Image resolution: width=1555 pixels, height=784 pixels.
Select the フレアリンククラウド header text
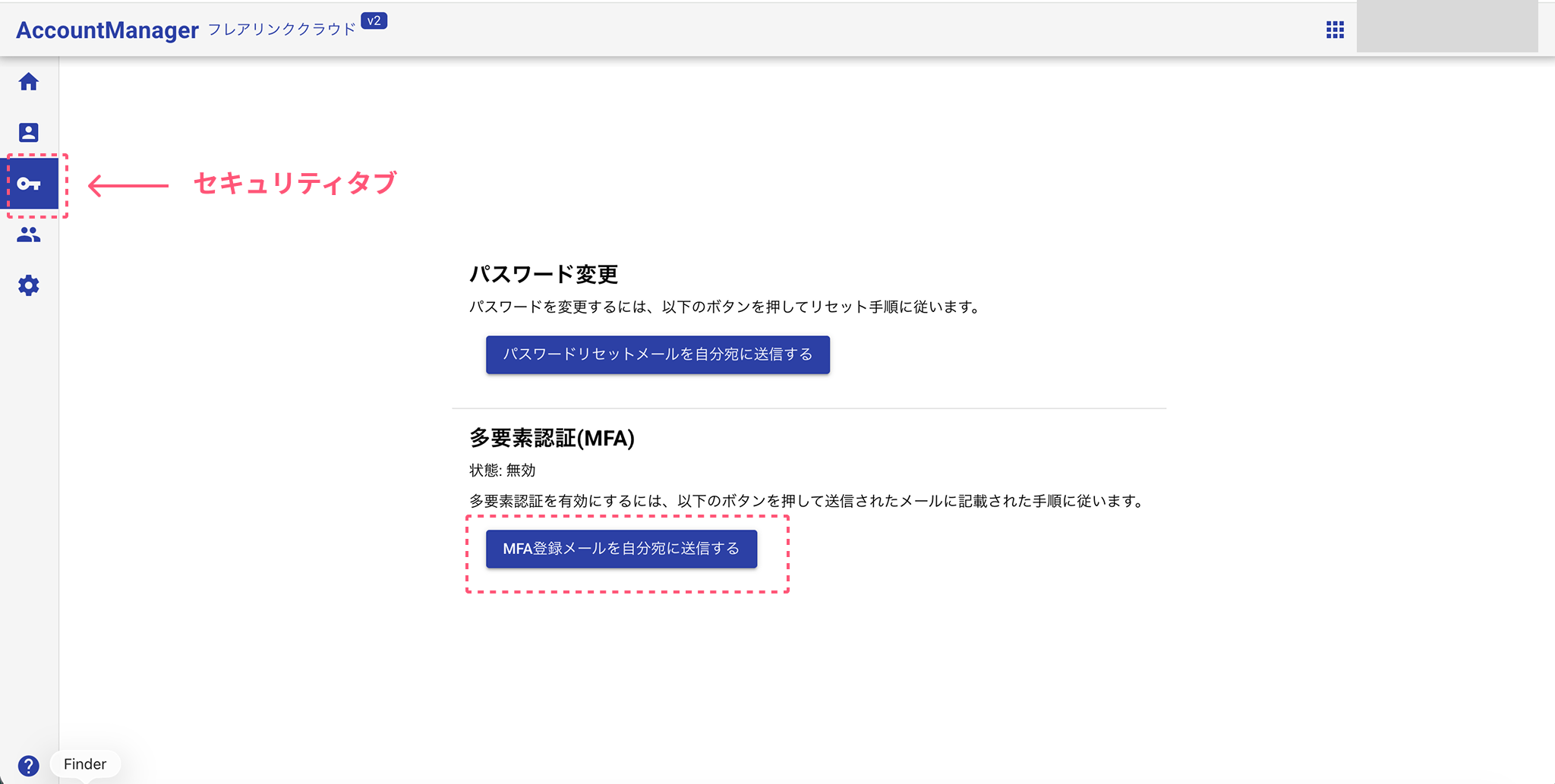pos(281,28)
